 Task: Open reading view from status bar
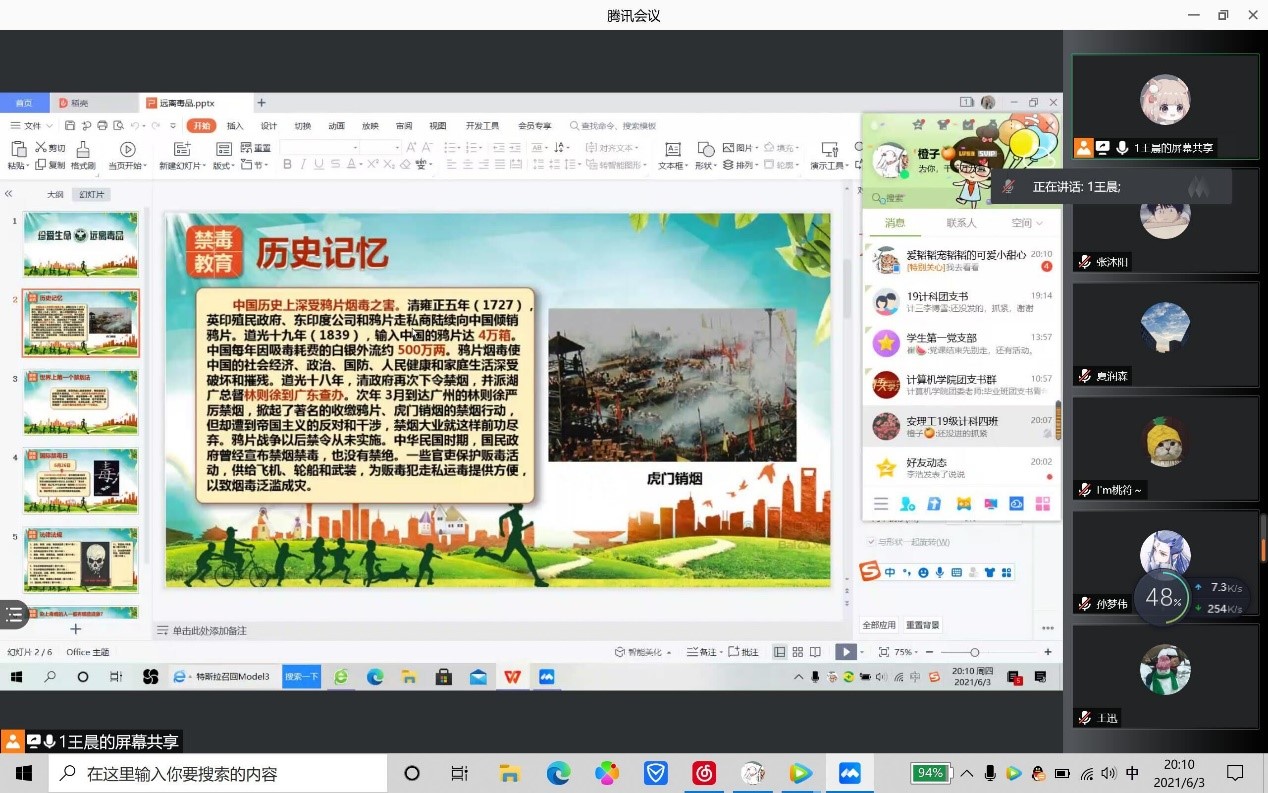click(x=815, y=652)
